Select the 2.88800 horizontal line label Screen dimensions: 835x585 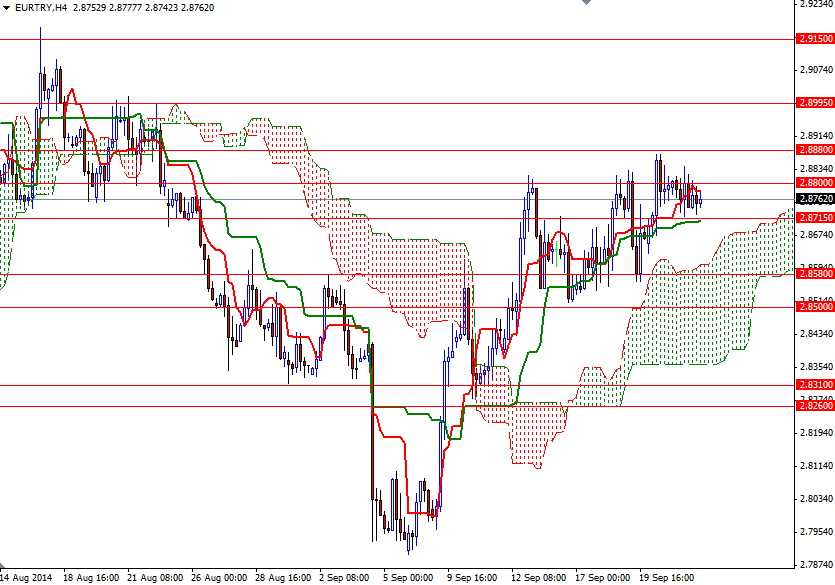click(812, 149)
